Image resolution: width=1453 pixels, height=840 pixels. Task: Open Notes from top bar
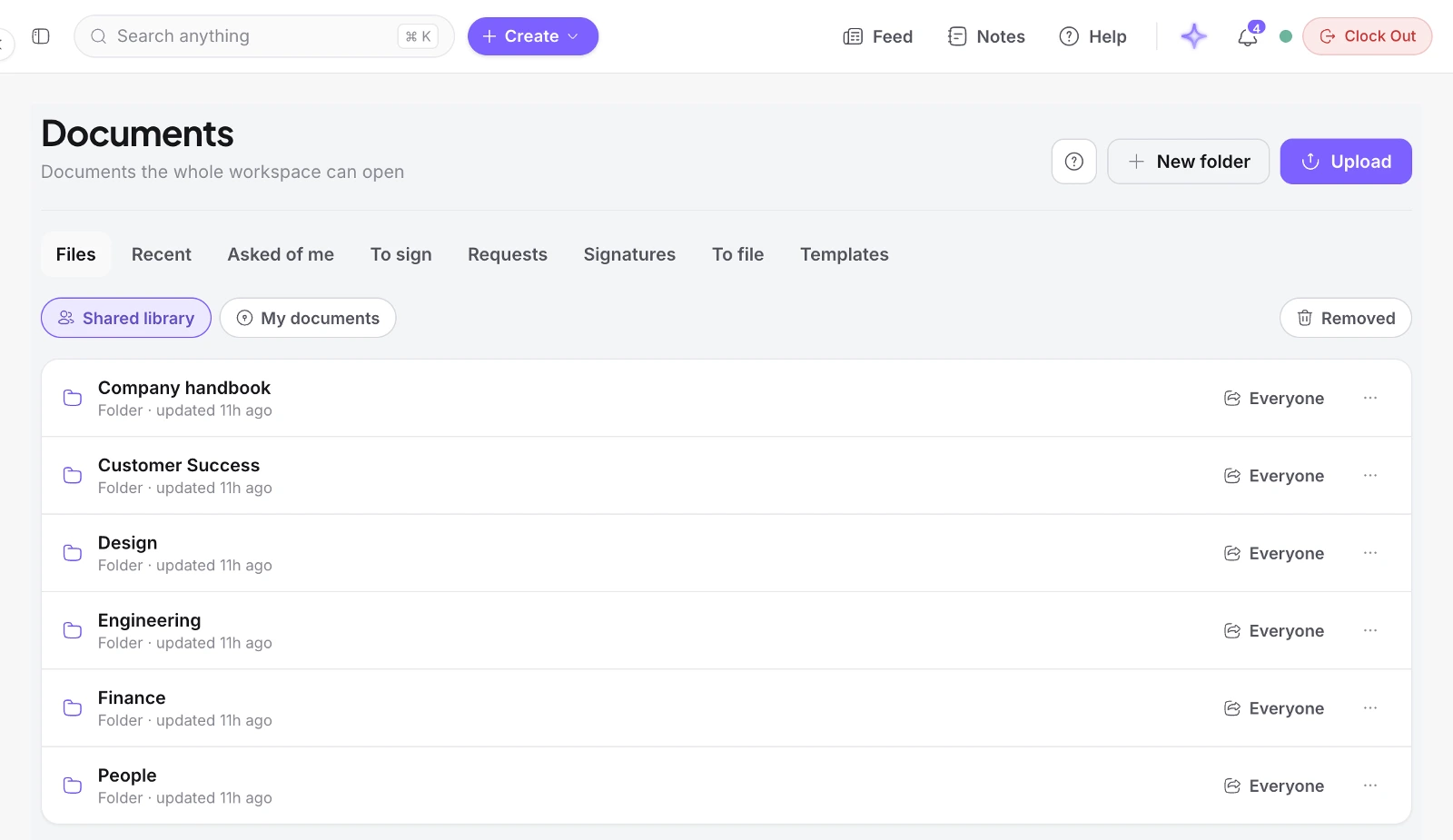pos(986,36)
